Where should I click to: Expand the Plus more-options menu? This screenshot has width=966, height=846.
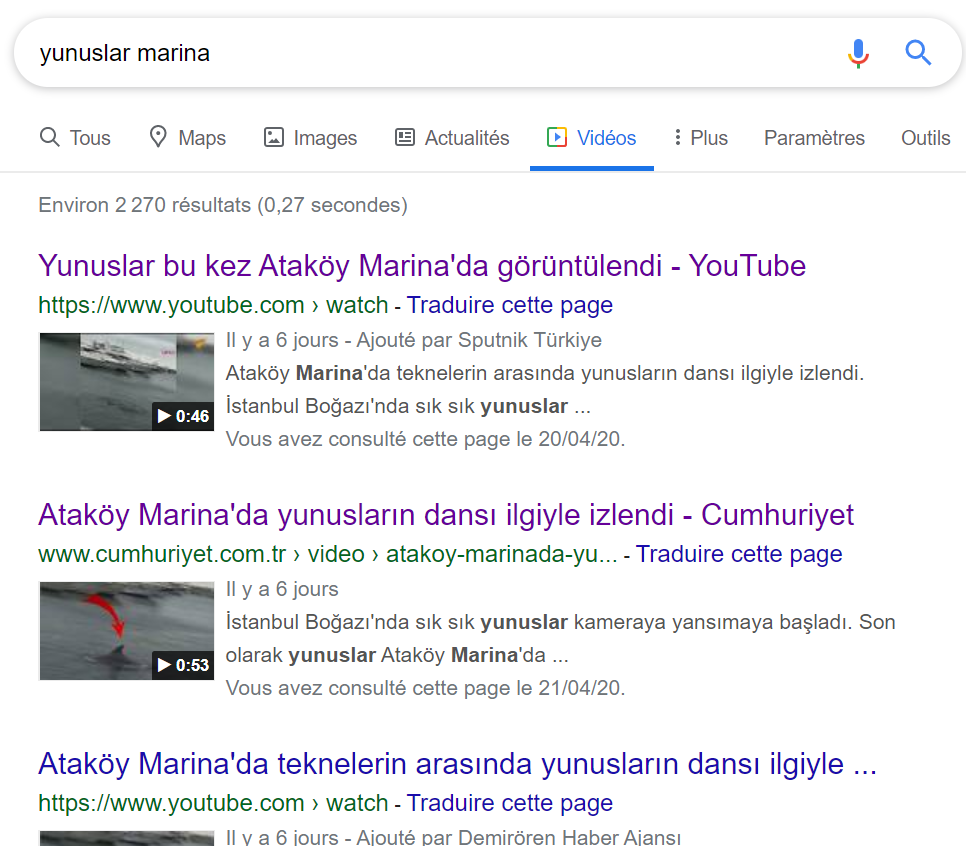tap(700, 137)
